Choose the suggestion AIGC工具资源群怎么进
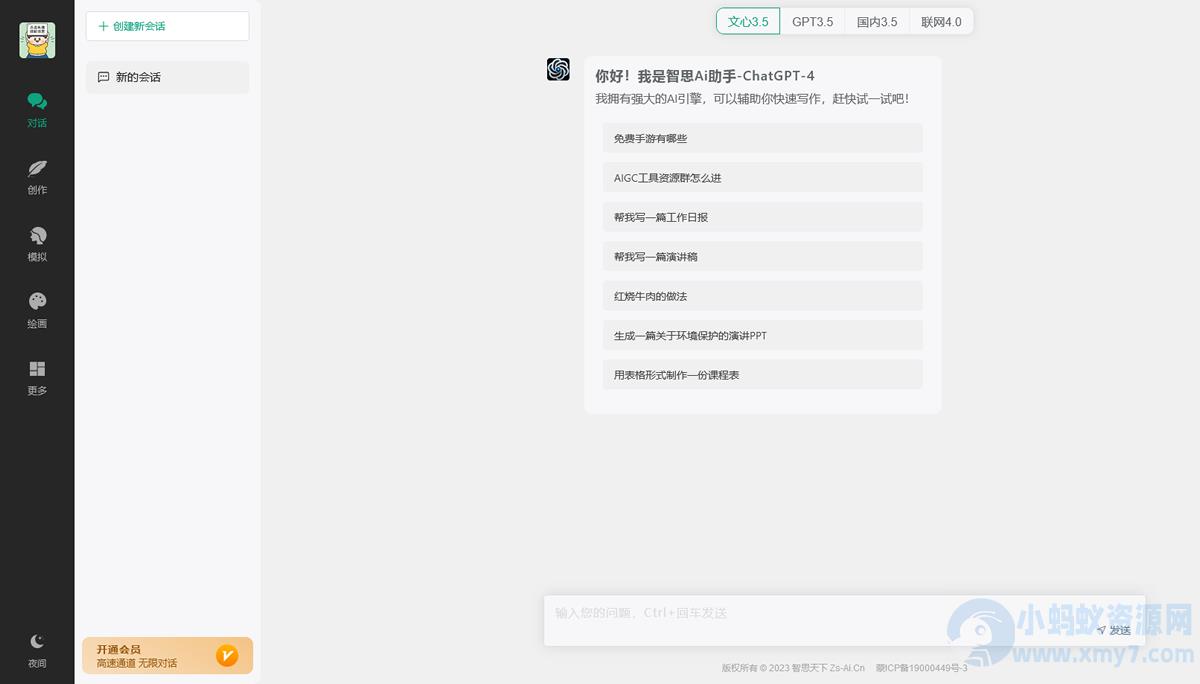 tap(762, 178)
